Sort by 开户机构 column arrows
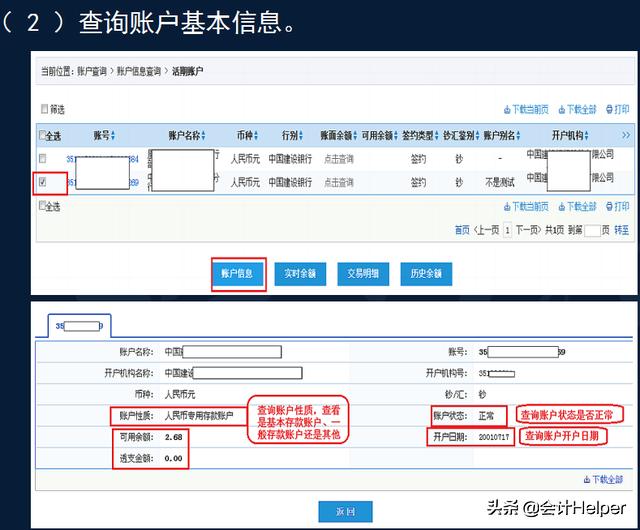 click(x=587, y=136)
